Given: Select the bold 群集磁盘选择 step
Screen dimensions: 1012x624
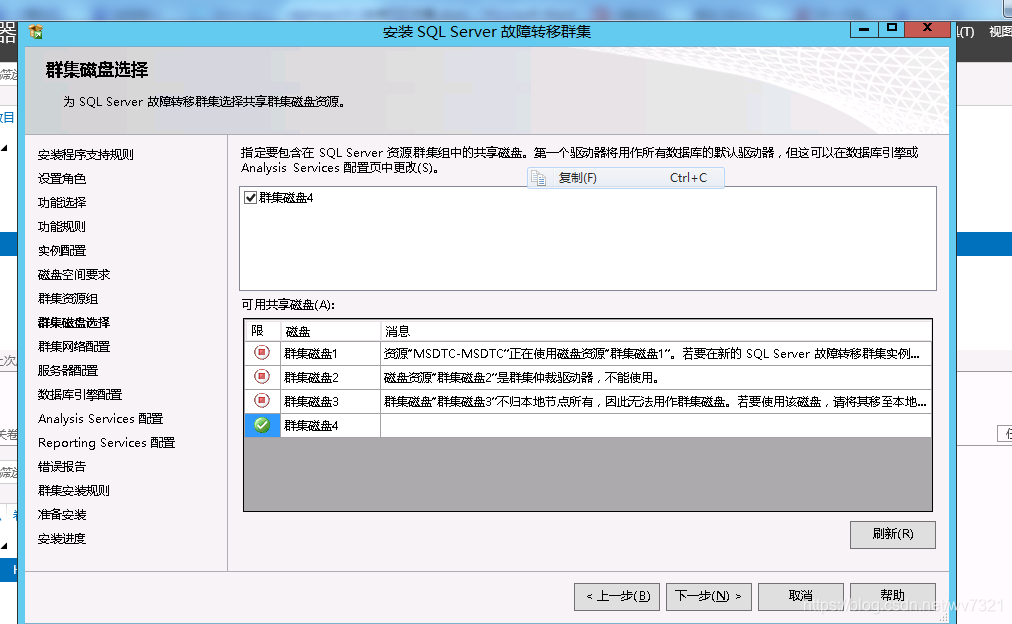Looking at the screenshot, I should [74, 323].
